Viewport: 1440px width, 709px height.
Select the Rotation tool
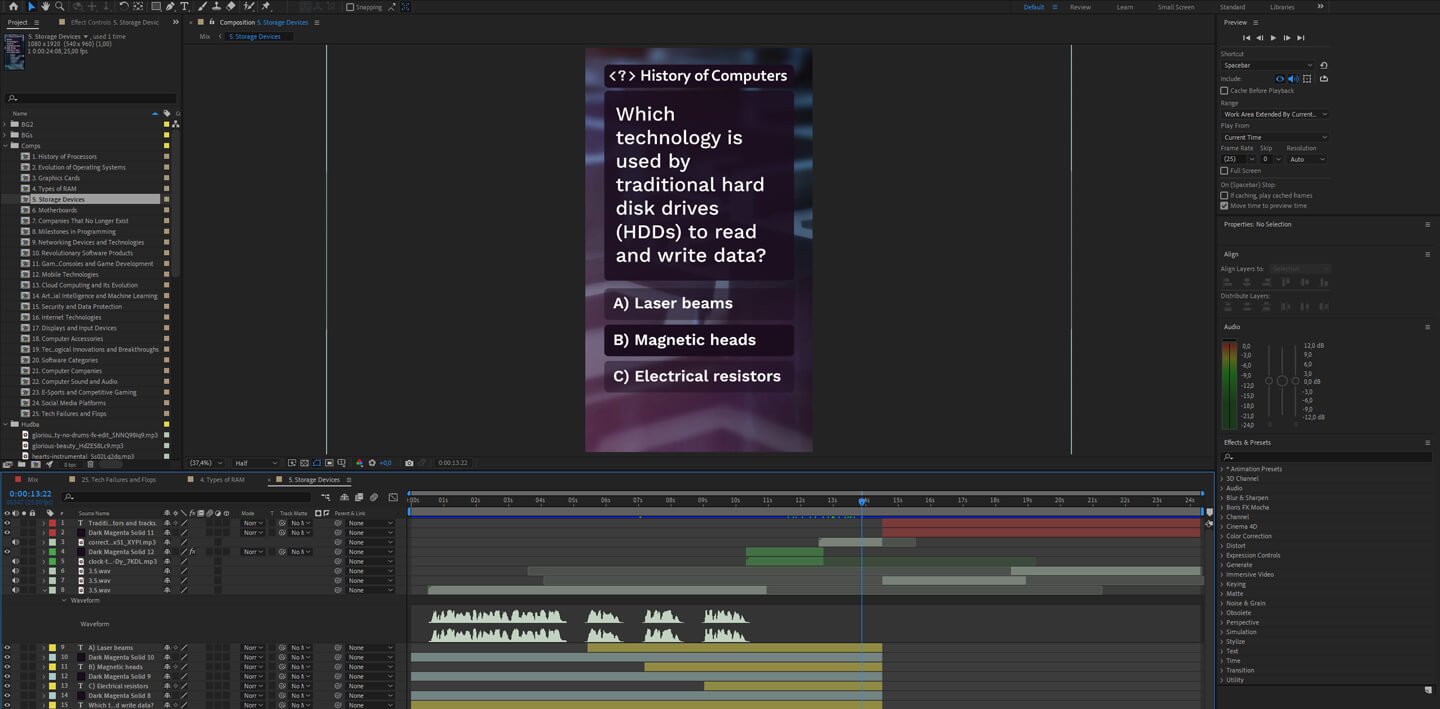coord(124,7)
